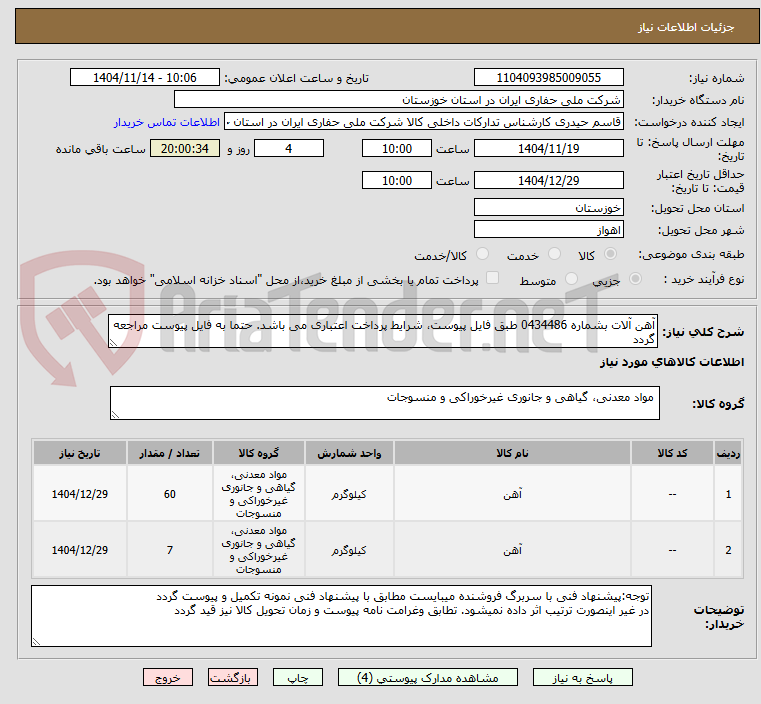Click the پاسخ به نیاز button
Viewport: 761px width, 704px height.
[x=582, y=677]
